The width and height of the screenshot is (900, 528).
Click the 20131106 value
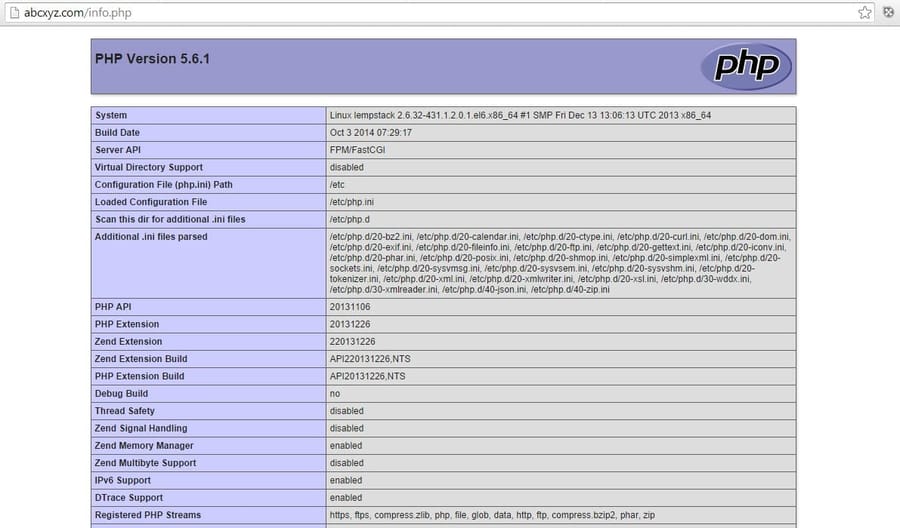(350, 307)
